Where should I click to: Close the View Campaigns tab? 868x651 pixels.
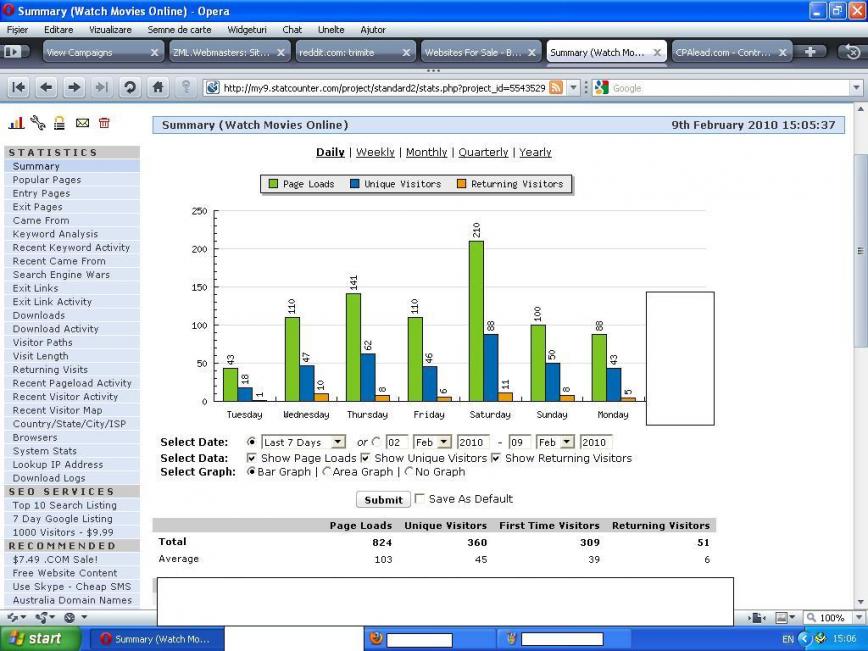coord(154,53)
